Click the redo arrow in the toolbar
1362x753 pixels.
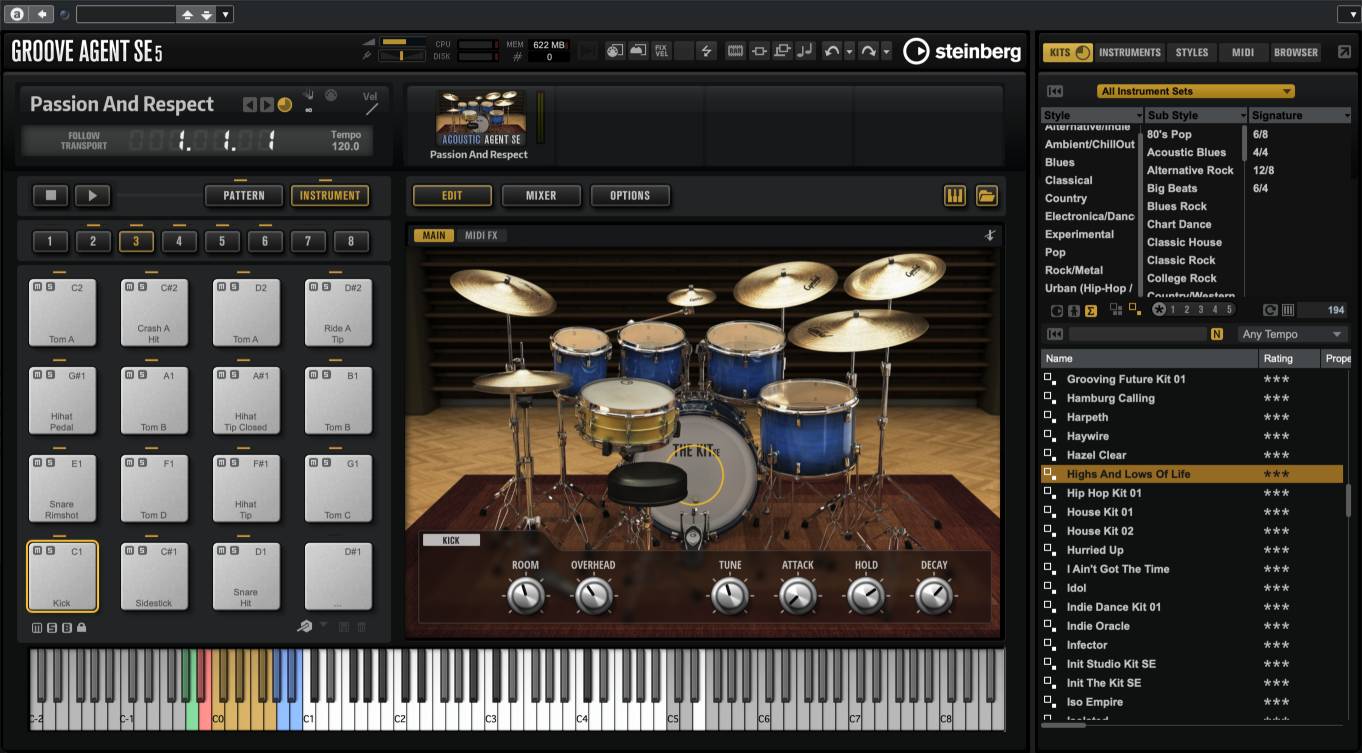click(x=868, y=51)
